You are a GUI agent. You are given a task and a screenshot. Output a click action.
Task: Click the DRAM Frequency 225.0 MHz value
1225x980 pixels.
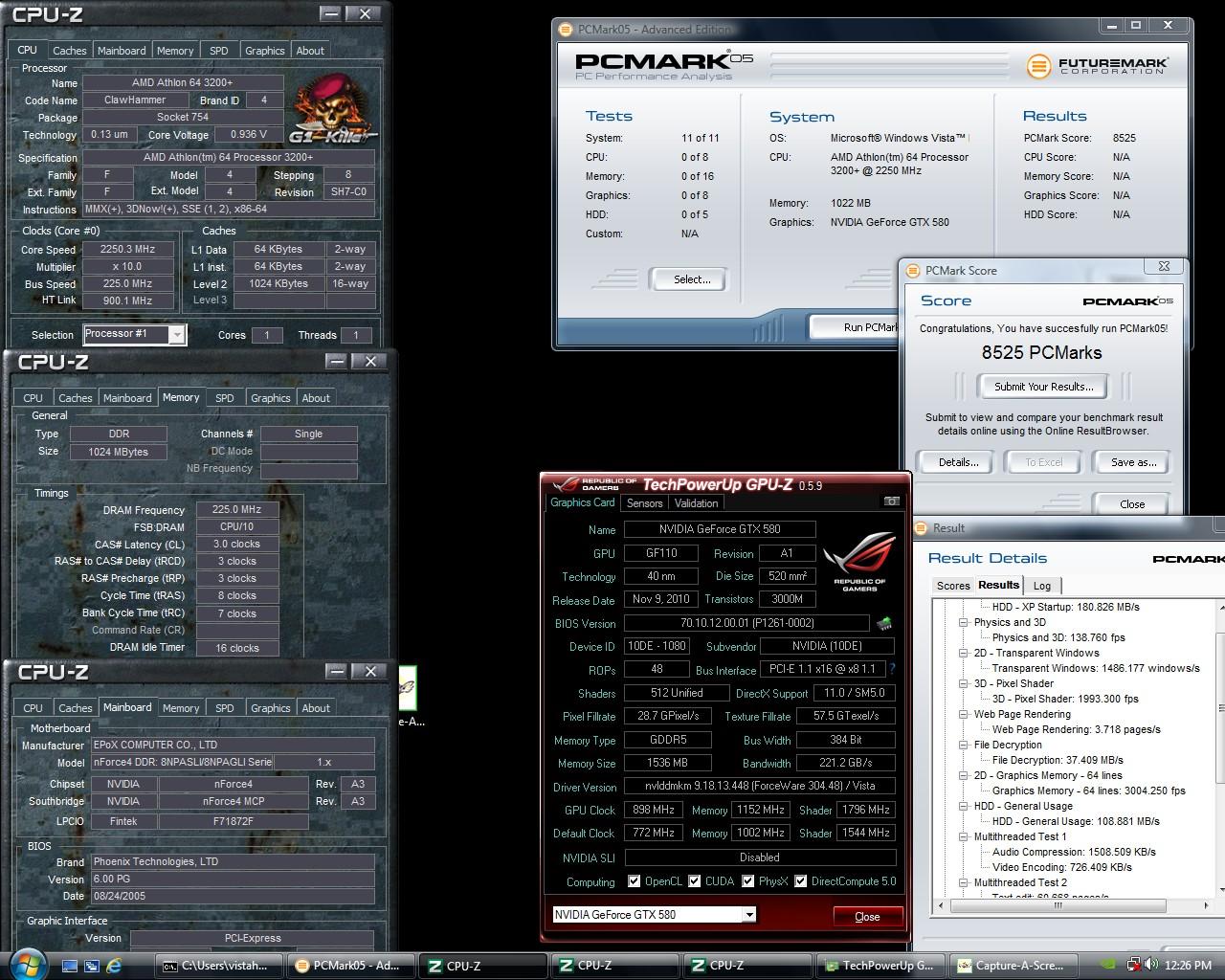pos(236,510)
